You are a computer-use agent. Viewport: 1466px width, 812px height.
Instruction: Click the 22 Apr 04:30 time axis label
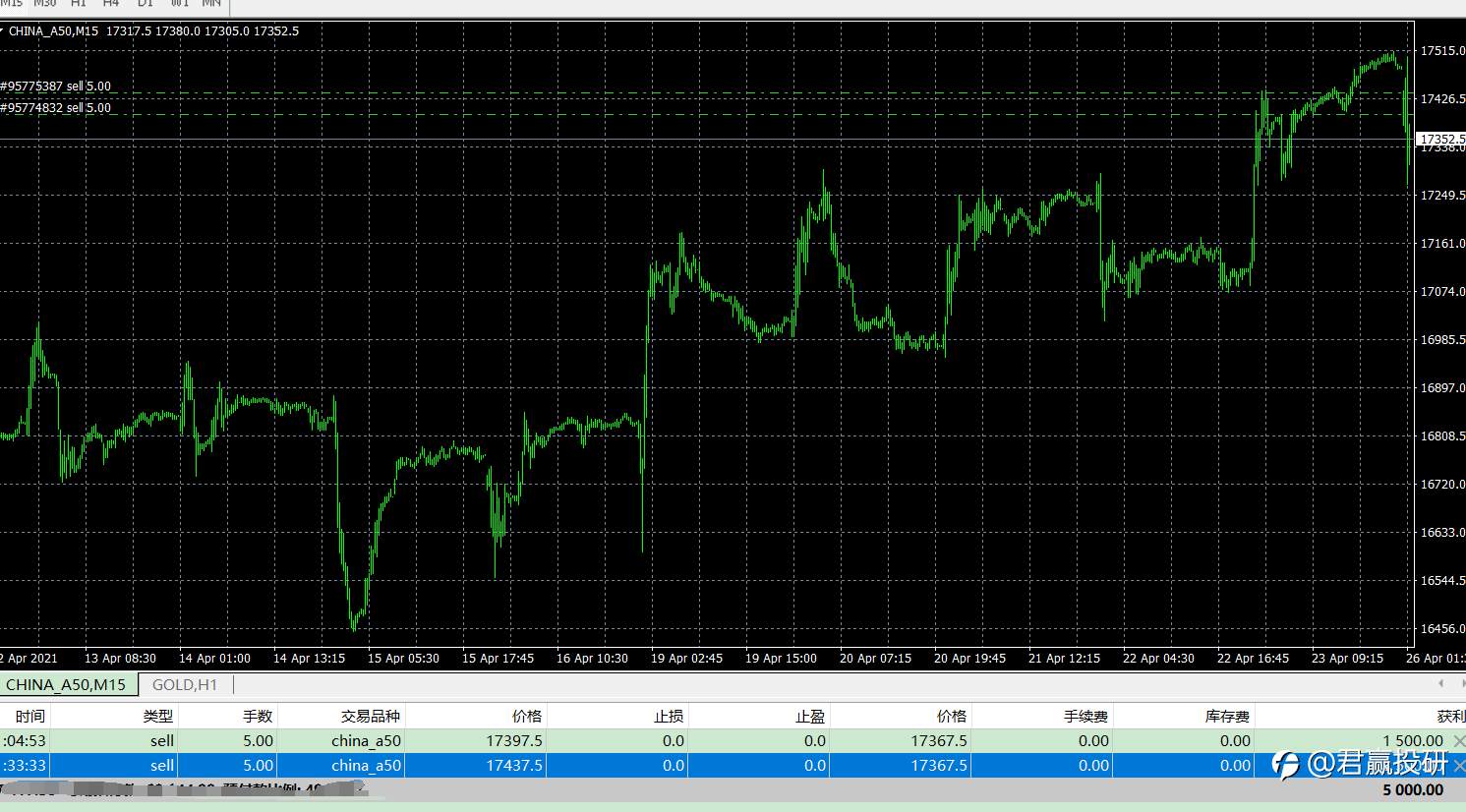1158,659
